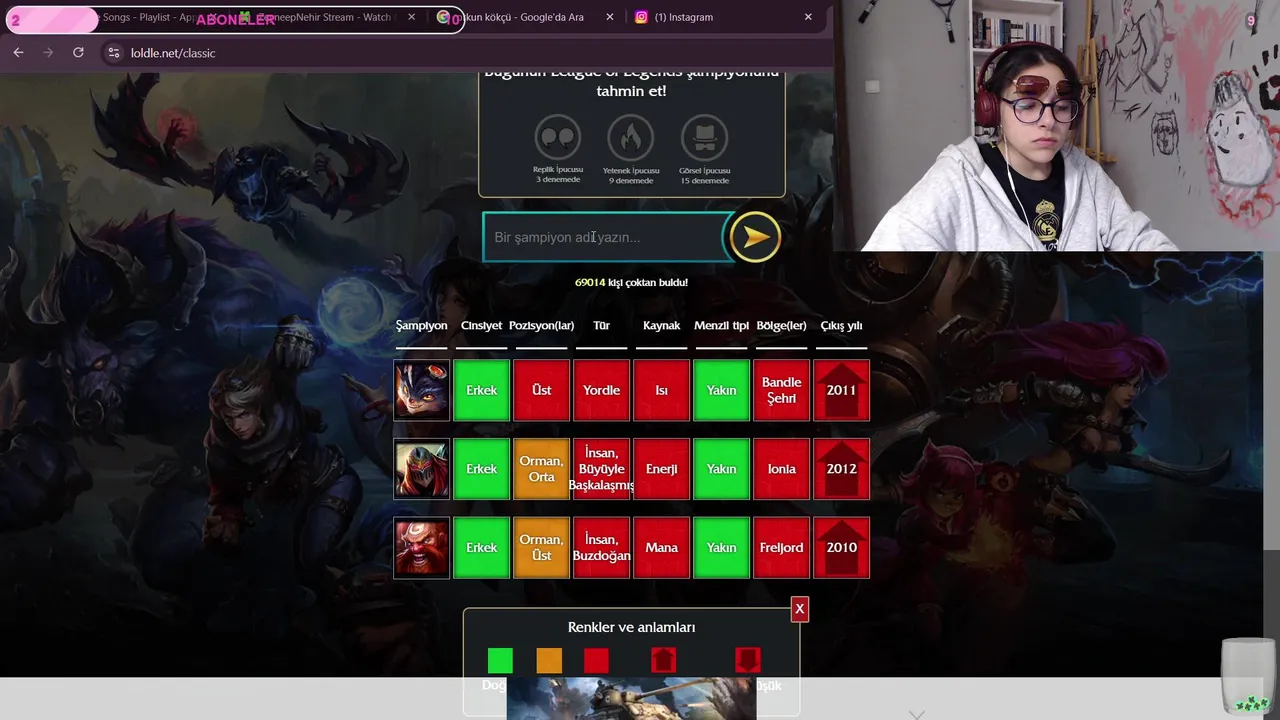Click the Zed champion portrait
The image size is (1280, 720).
[x=421, y=469]
